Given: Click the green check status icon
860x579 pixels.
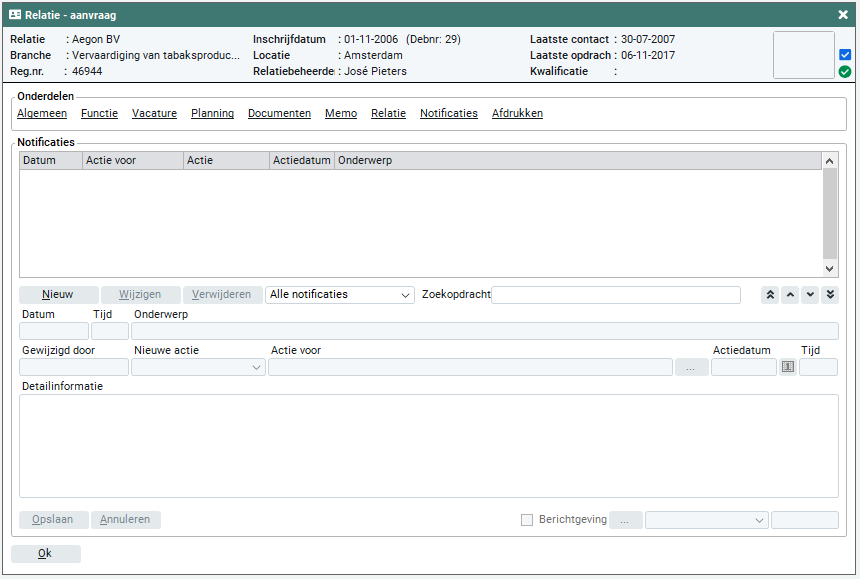Looking at the screenshot, I should pyautogui.click(x=845, y=72).
